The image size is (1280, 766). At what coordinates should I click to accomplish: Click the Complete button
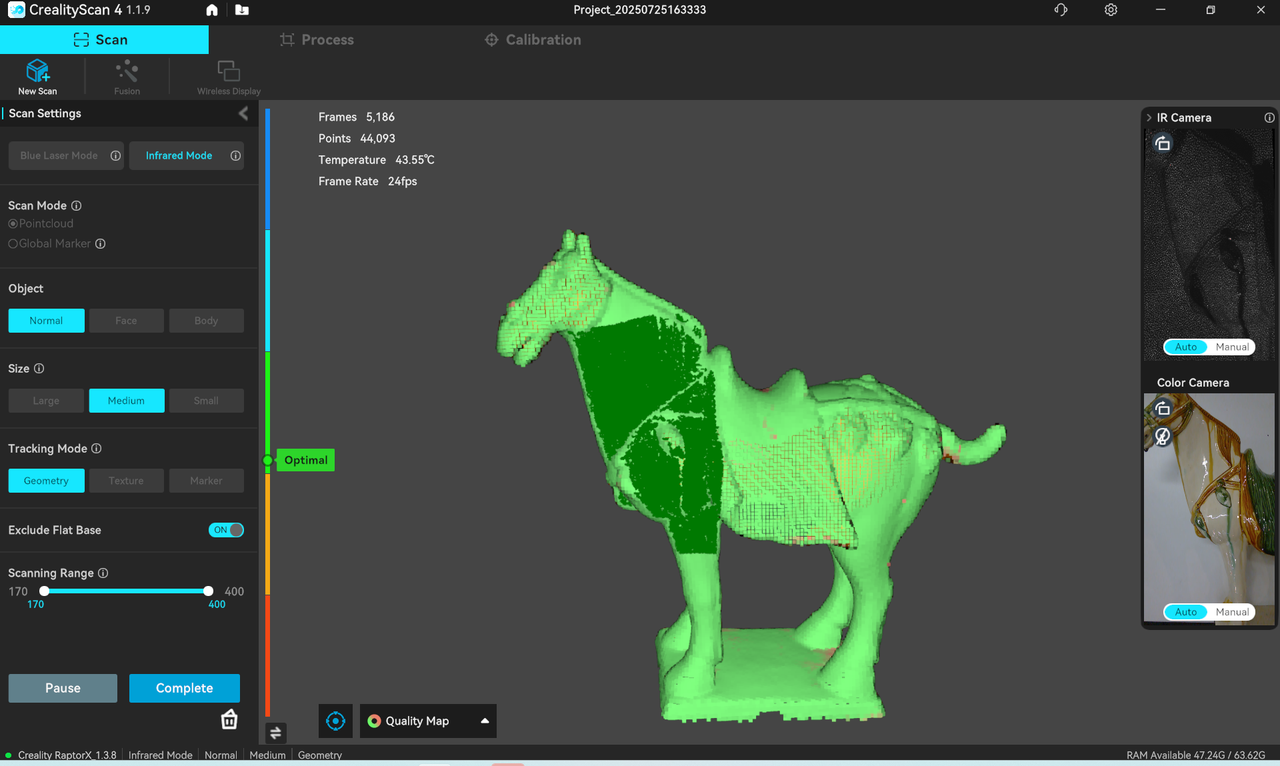[184, 688]
